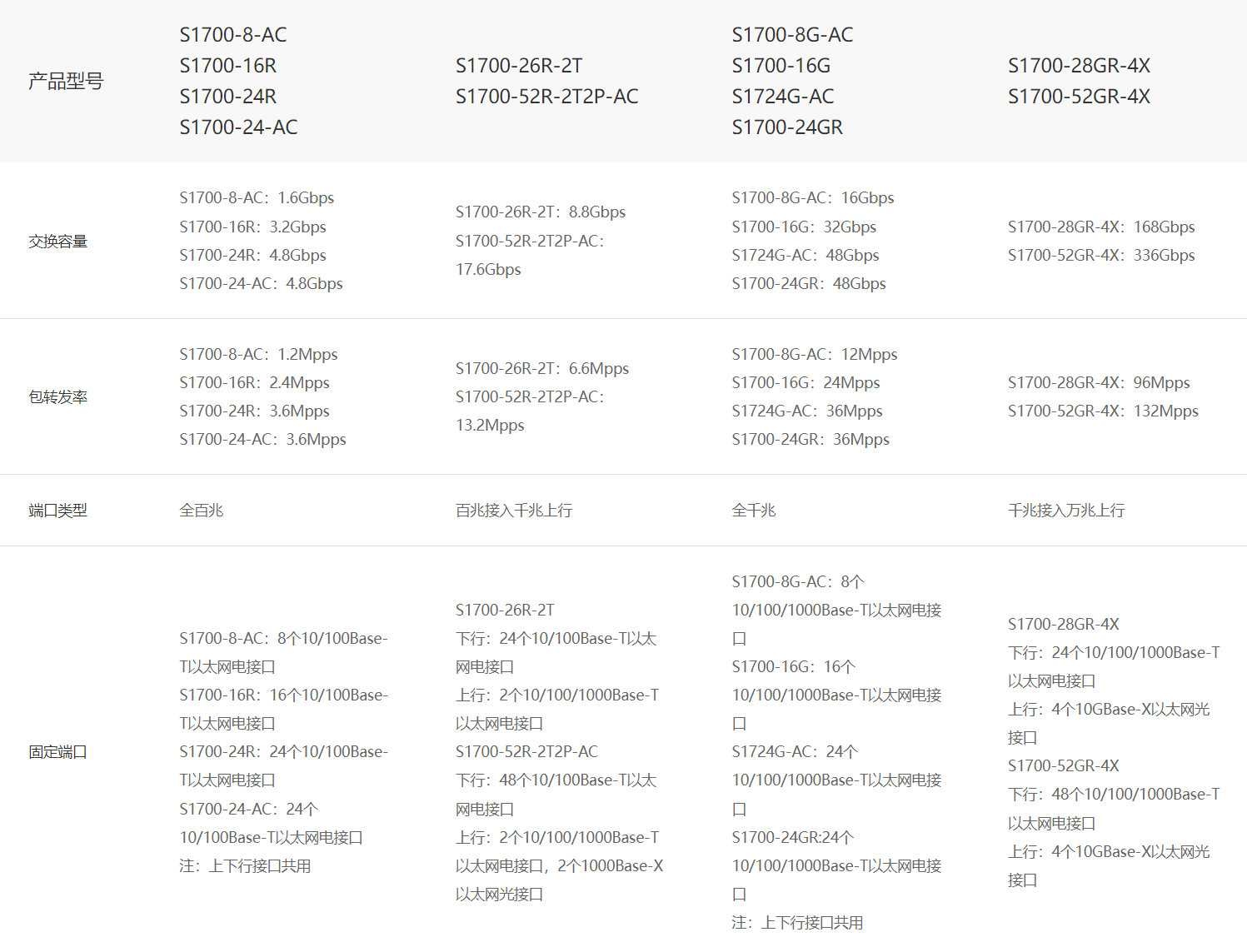
Task: Click S1700-8G-AC in the header row
Action: (792, 35)
